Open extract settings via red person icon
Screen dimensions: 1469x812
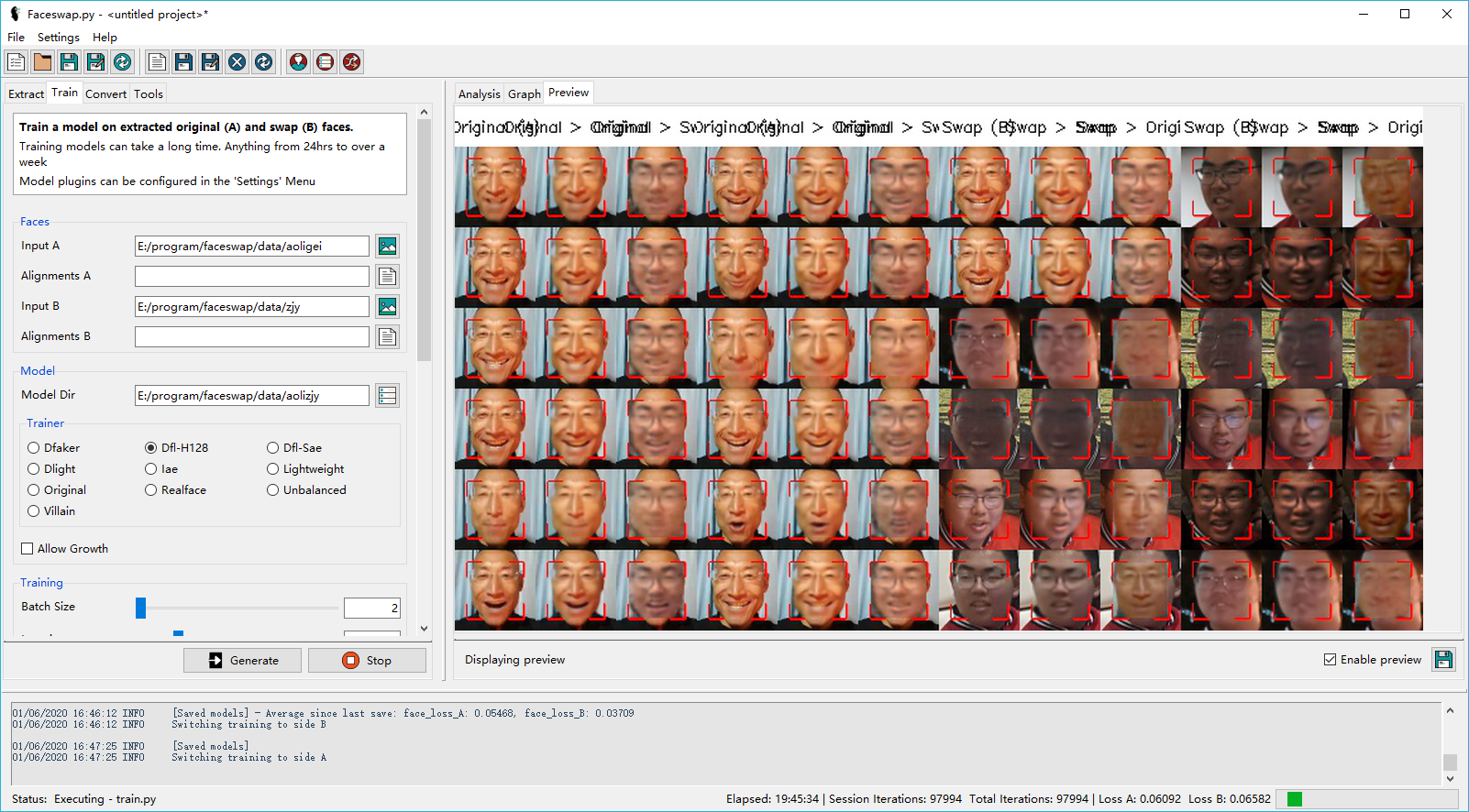click(x=298, y=61)
